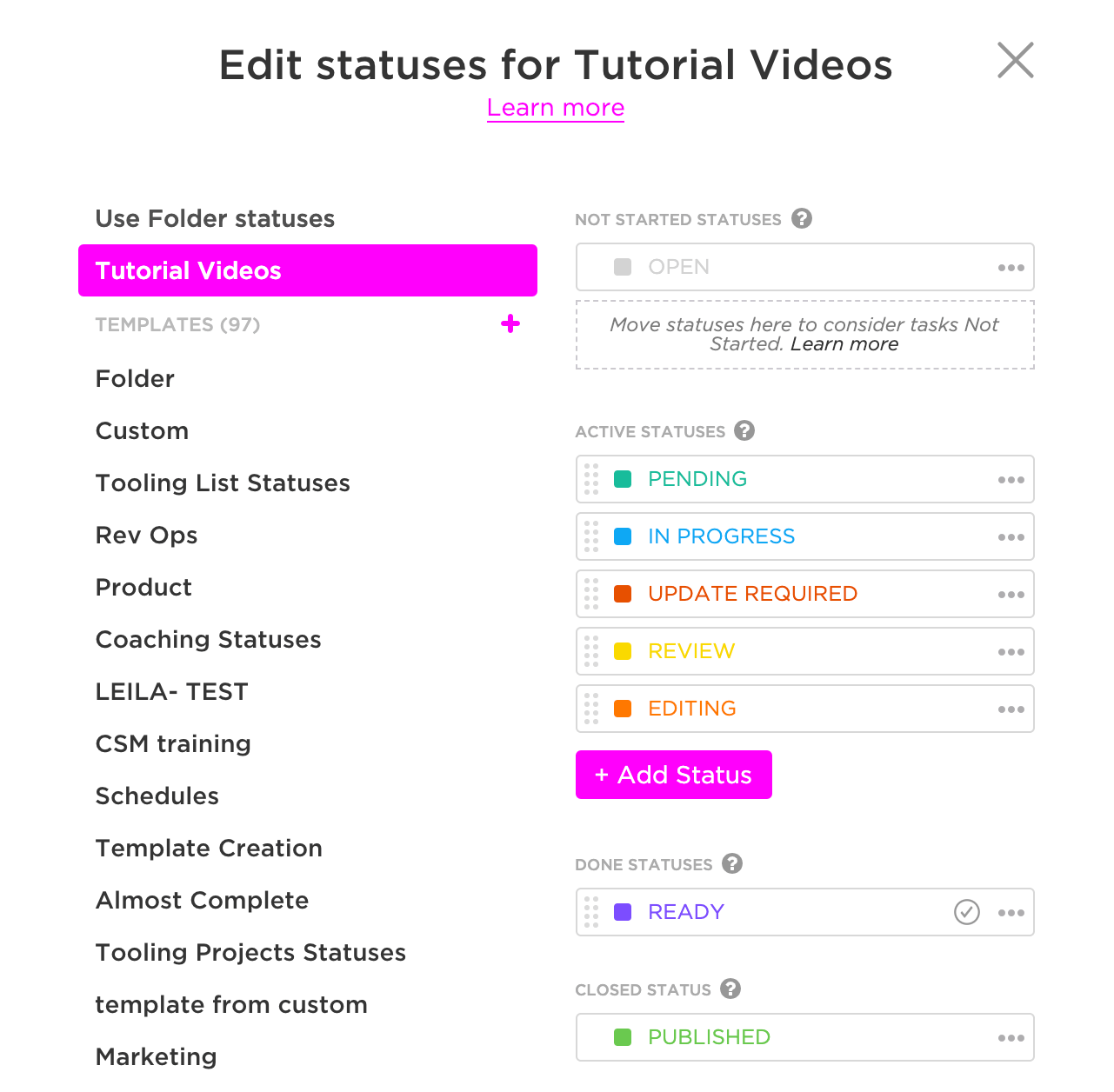Change the teal PENDING color swatch

623,479
